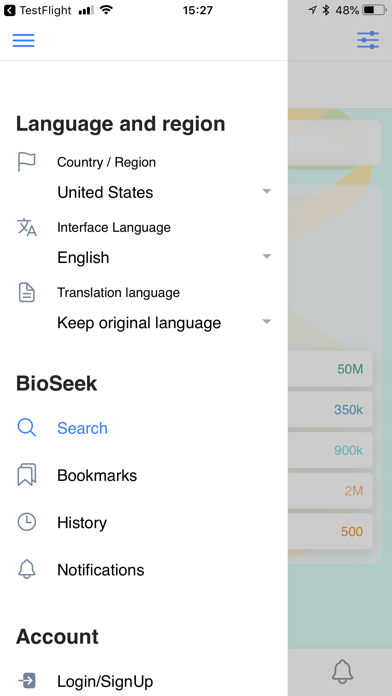392x696 pixels.
Task: Tap the Login/SignUp link
Action: (x=105, y=681)
